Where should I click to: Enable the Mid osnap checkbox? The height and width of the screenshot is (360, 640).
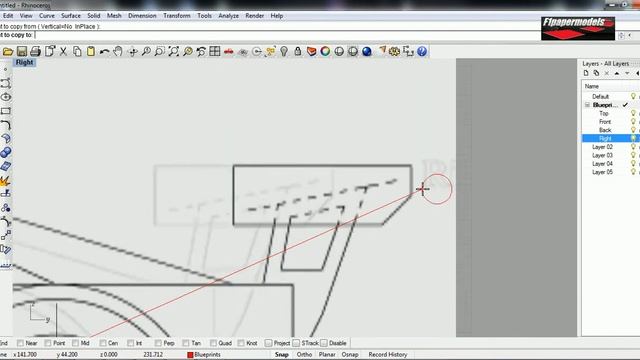point(76,343)
